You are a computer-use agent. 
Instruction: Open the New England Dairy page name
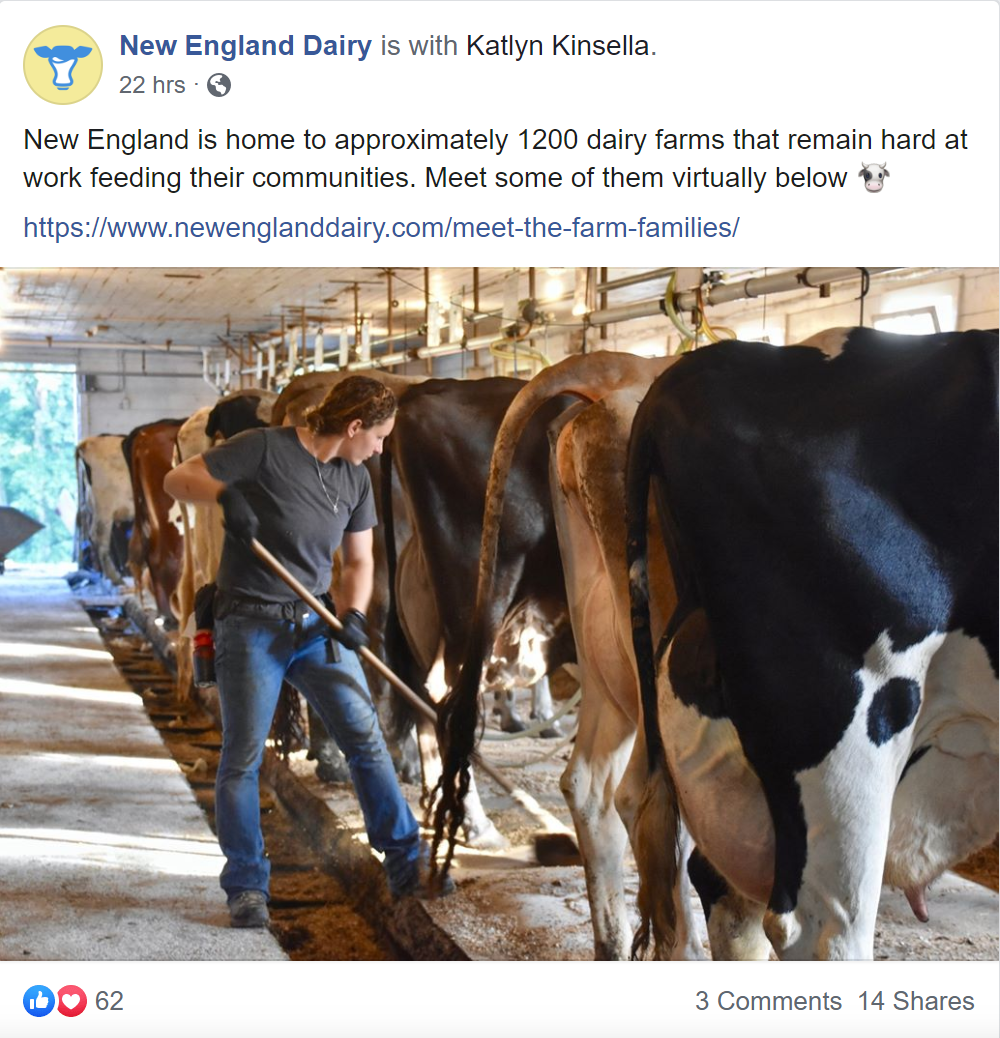[x=245, y=46]
